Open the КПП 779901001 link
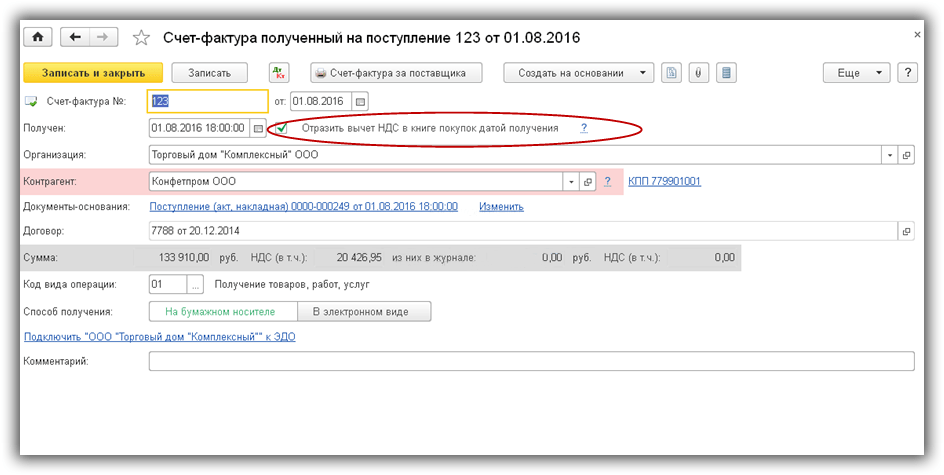944x475 pixels. point(665,181)
